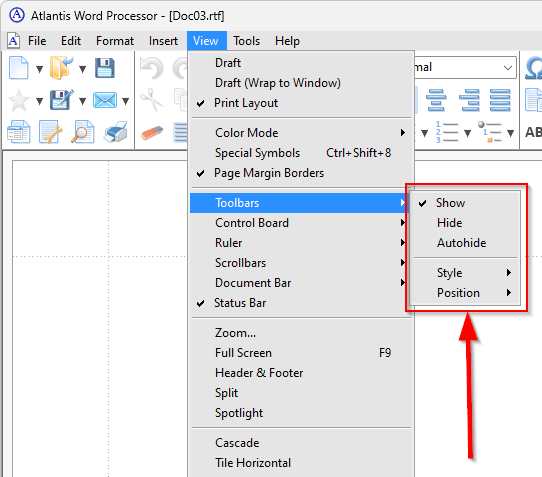Open the Zoom... dialog entry
This screenshot has height=477, width=542.
(301, 333)
